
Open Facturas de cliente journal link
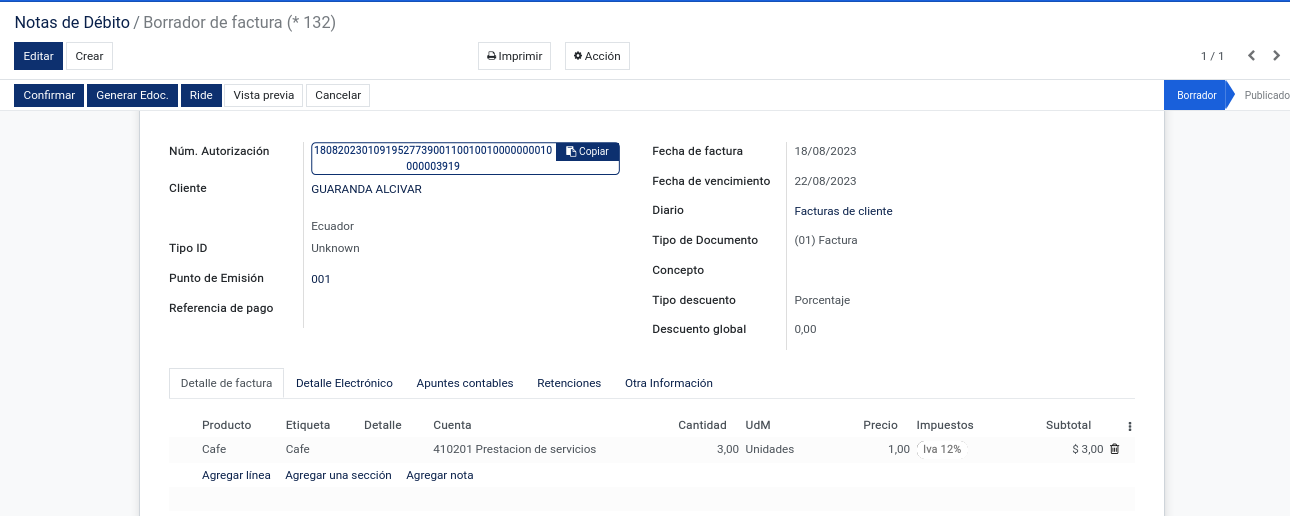843,211
